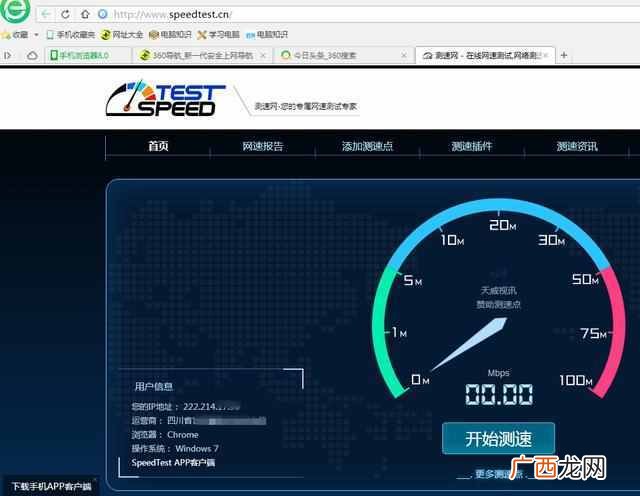Screen dimensions: 640x496
Task: Click the Windows 7 value
Action: 197,449
